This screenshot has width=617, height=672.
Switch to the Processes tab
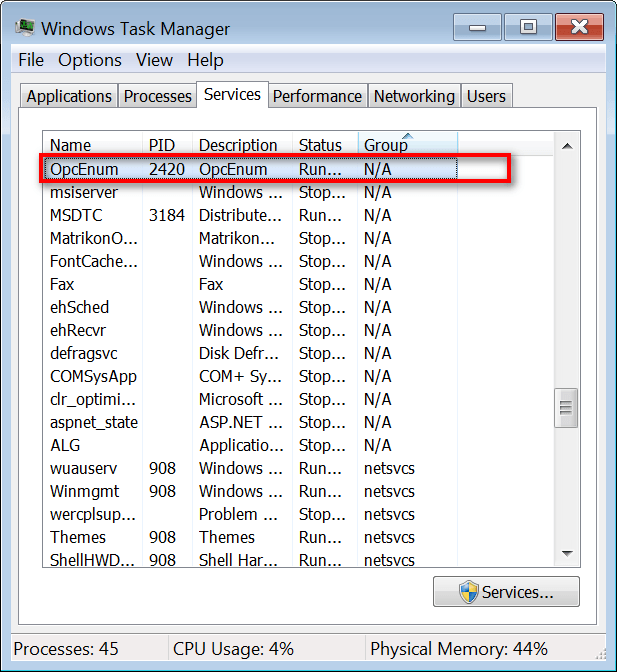pyautogui.click(x=157, y=96)
